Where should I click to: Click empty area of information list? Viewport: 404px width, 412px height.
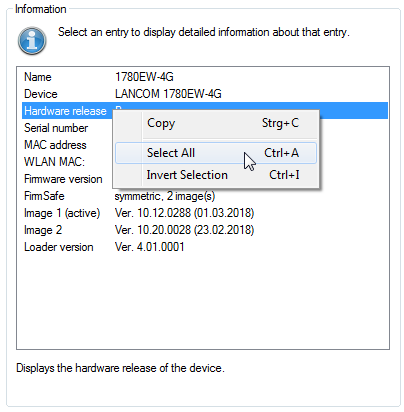pos(203,300)
